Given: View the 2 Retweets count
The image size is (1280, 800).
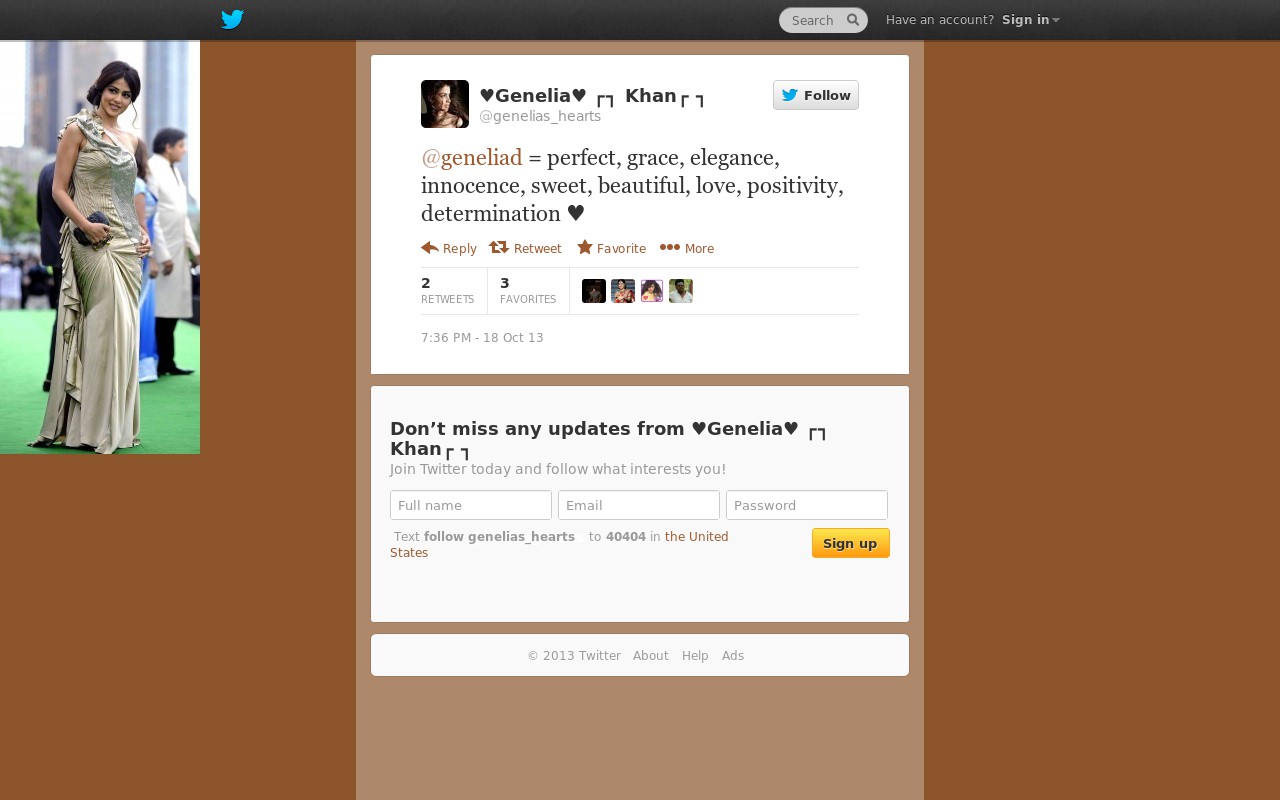Looking at the screenshot, I should point(448,291).
